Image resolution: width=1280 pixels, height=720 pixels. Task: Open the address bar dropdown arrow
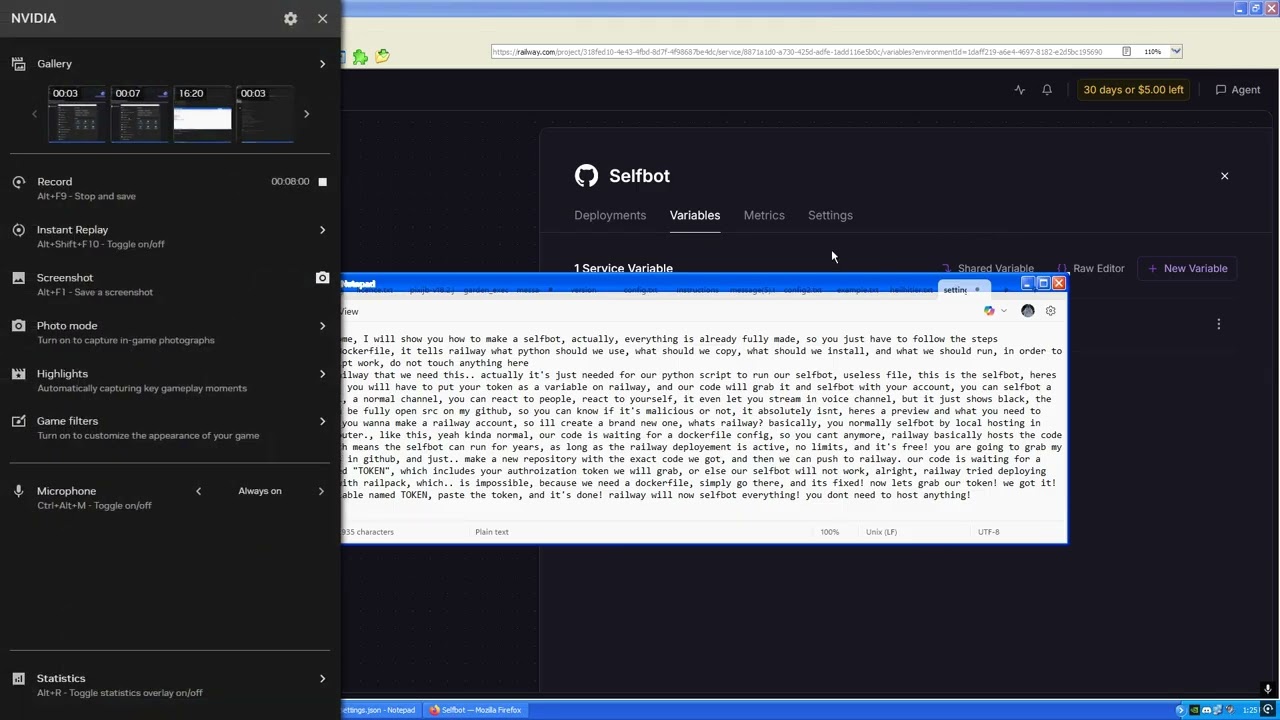tap(1176, 51)
